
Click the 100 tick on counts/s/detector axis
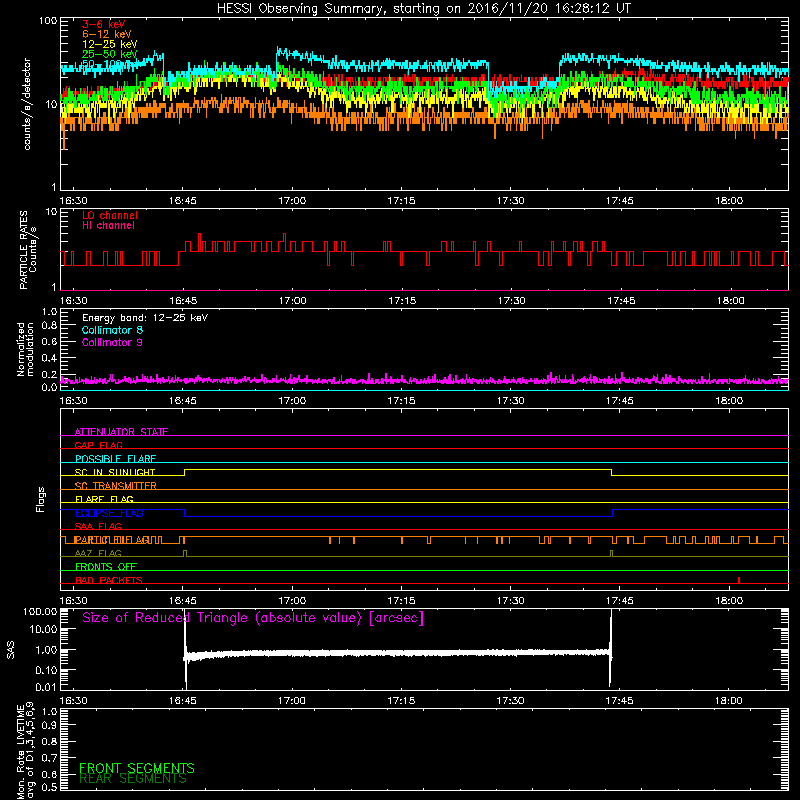[x=48, y=21]
